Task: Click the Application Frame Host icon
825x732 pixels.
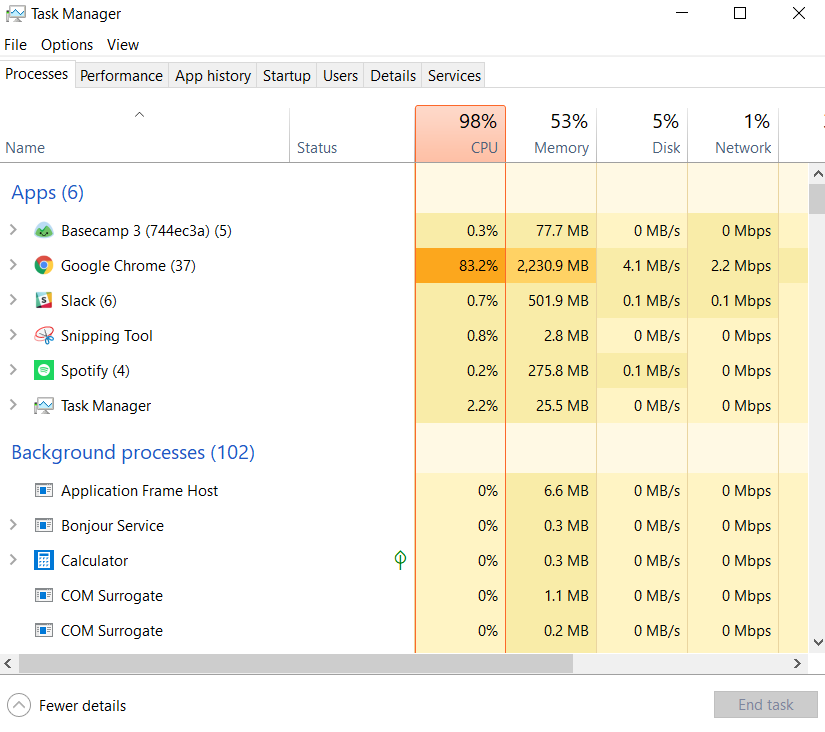Action: tap(44, 490)
